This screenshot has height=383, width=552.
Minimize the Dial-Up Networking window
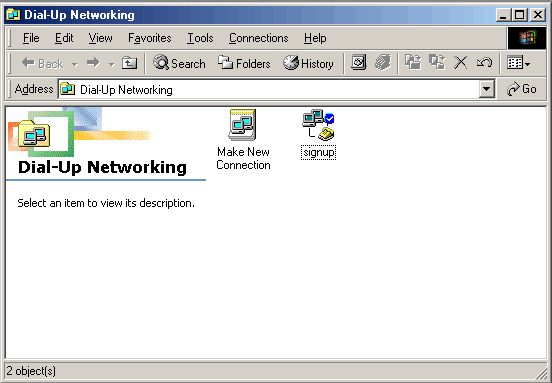(x=503, y=15)
